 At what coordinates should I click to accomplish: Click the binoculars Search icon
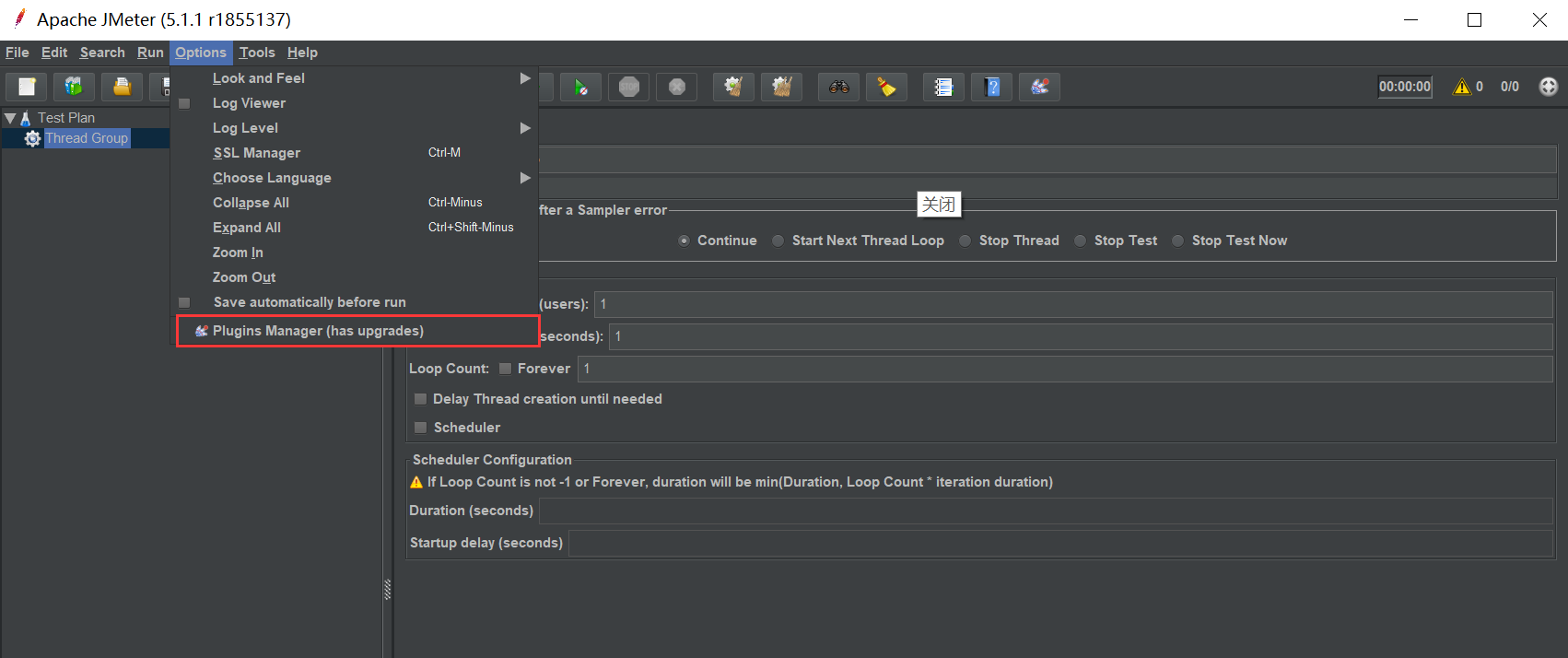point(839,87)
